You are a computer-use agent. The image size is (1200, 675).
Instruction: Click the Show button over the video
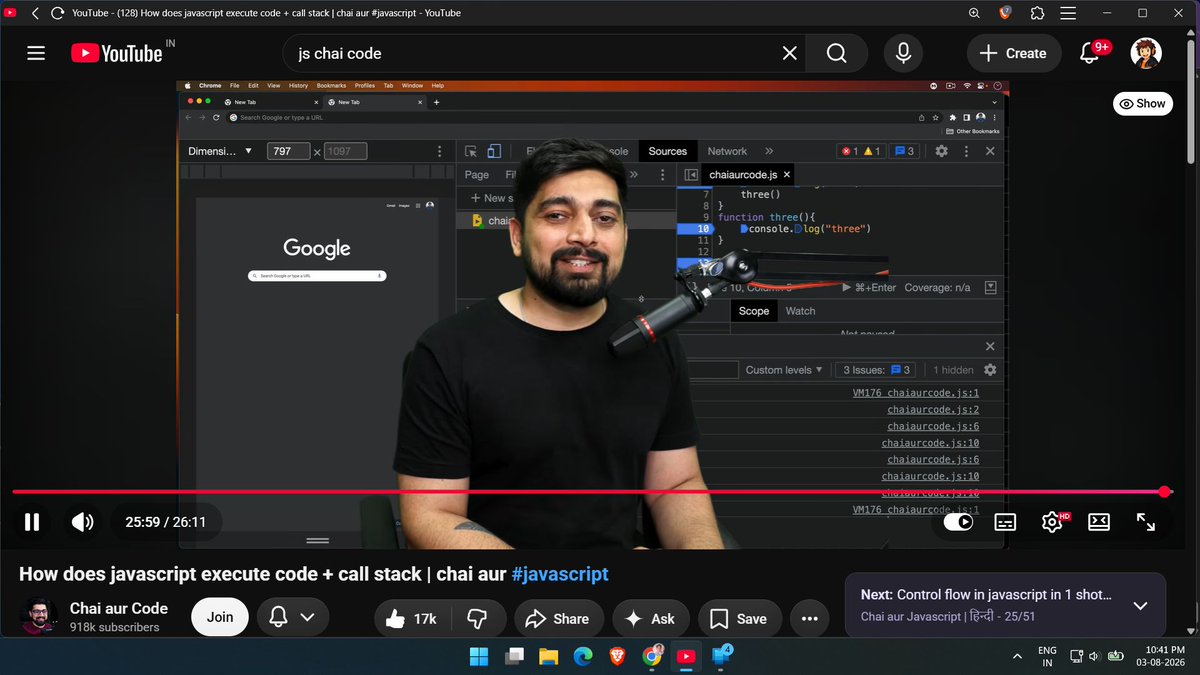[x=1142, y=103]
